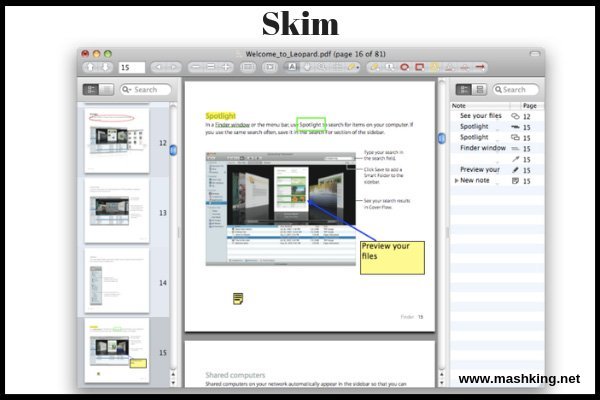Select the 'See your files' note
Image resolution: width=600 pixels, height=400 pixels.
pos(497,116)
